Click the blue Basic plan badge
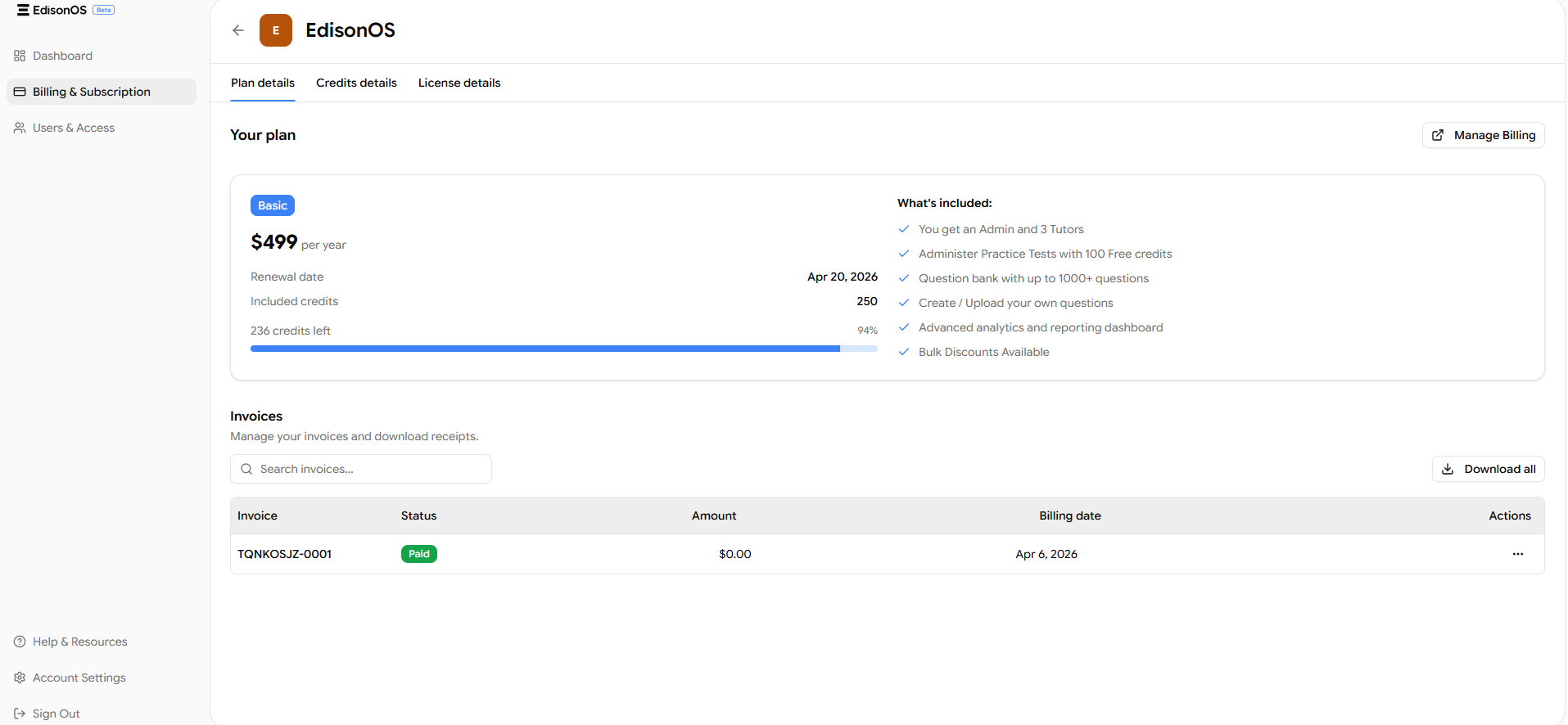This screenshot has width=1568, height=725. tap(272, 205)
